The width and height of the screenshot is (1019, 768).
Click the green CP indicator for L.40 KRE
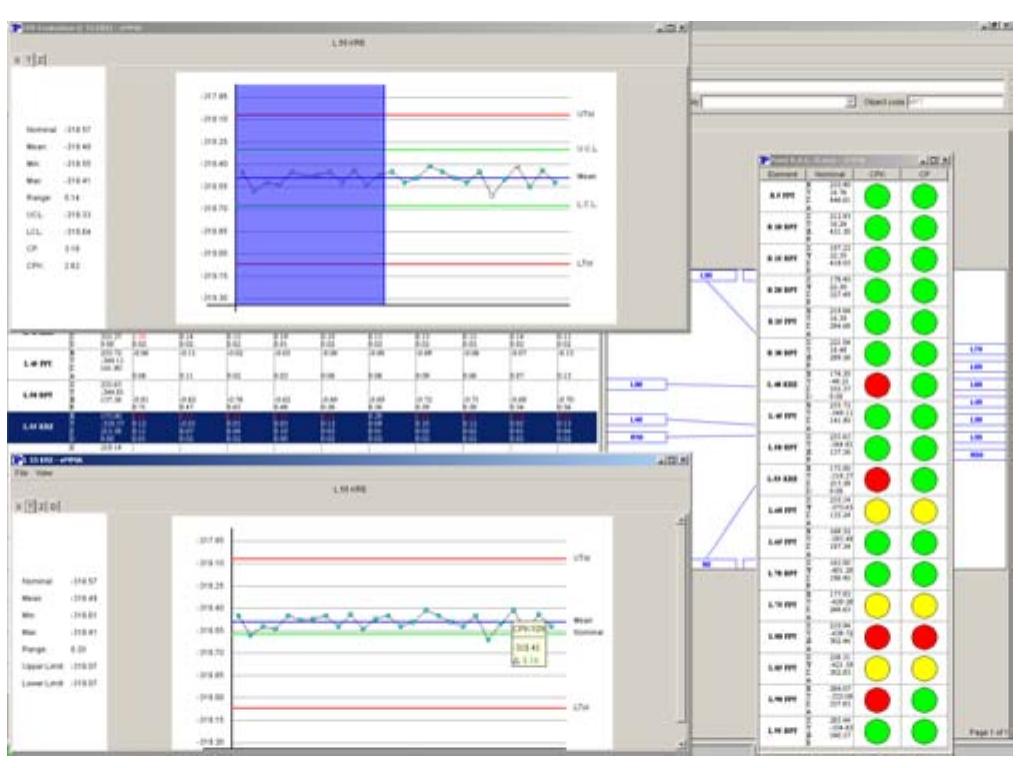coord(924,385)
